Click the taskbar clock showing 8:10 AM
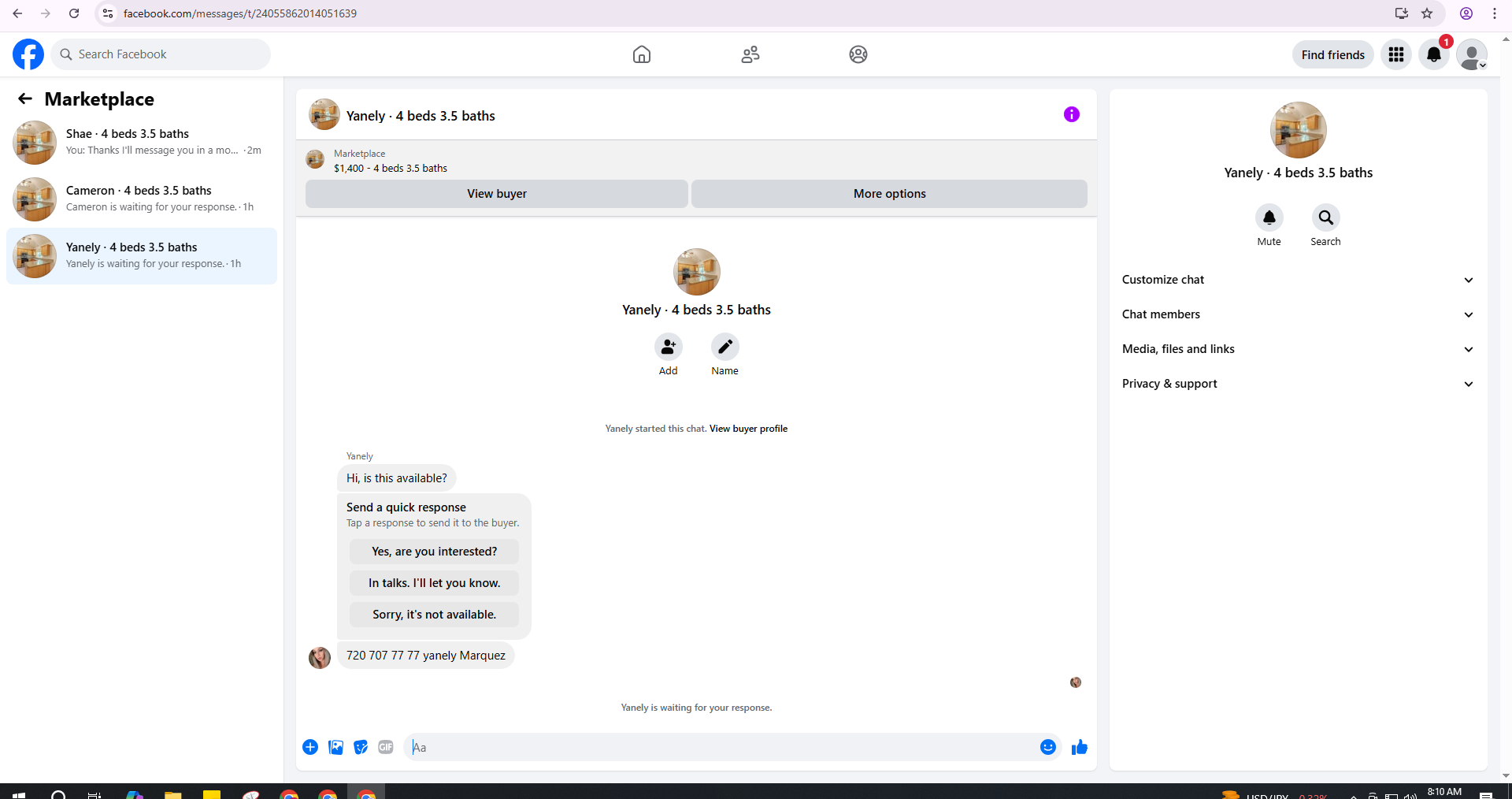The width and height of the screenshot is (1512, 799). [1444, 792]
